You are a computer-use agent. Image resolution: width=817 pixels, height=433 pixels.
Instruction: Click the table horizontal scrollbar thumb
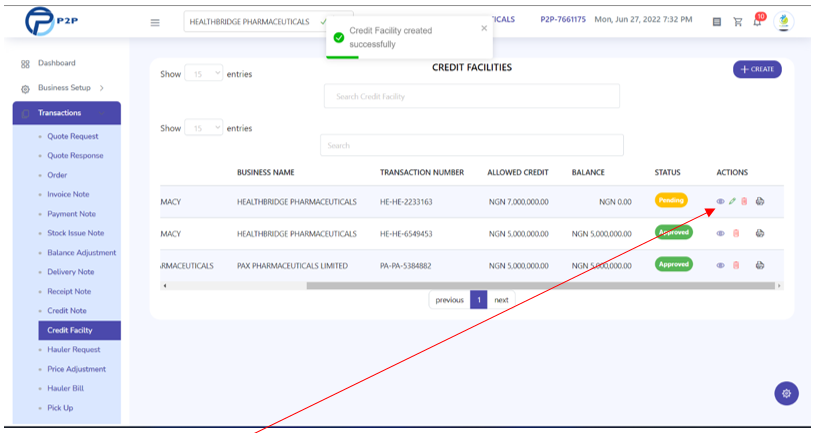[x=540, y=286]
